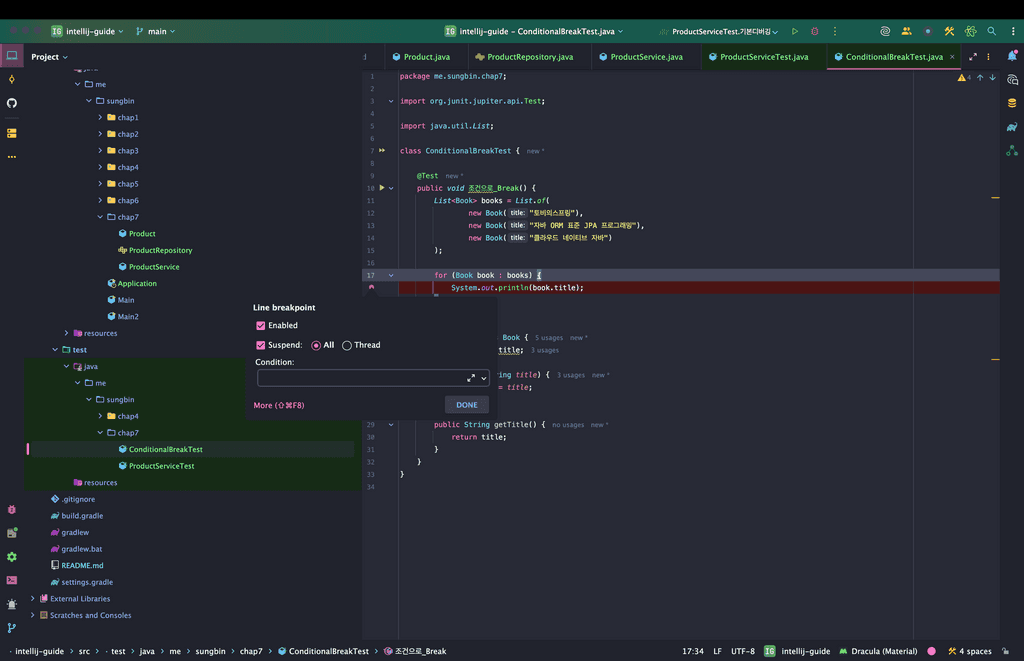Switch to the ProductService.java tab
The width and height of the screenshot is (1024, 661).
(x=645, y=57)
